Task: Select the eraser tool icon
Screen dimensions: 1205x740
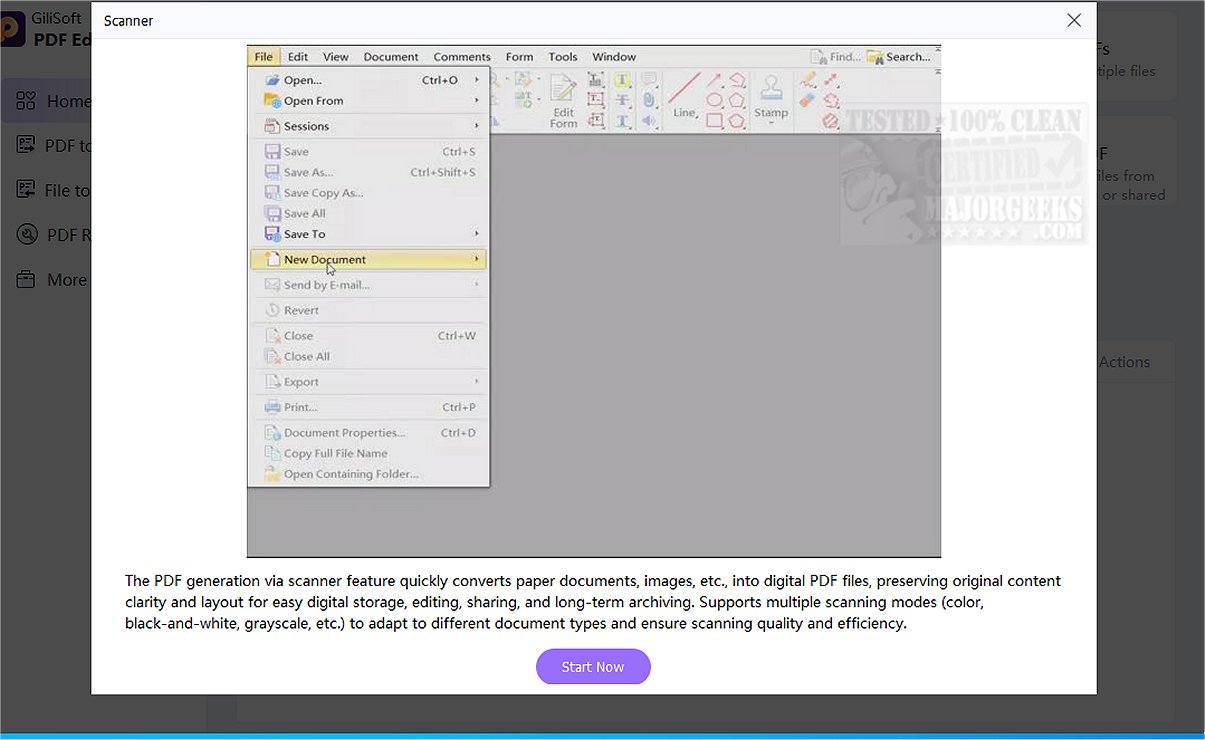Action: pos(808,100)
